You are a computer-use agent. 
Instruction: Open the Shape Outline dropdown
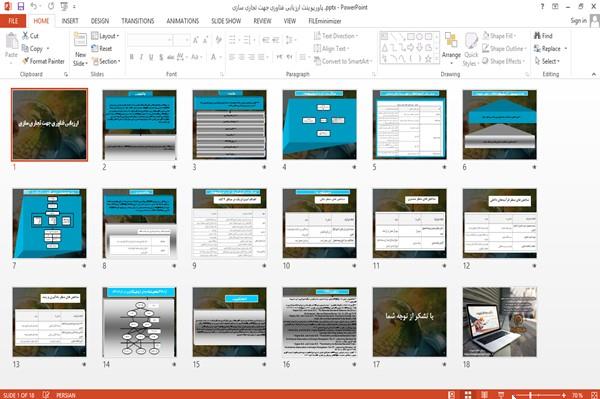[504, 49]
